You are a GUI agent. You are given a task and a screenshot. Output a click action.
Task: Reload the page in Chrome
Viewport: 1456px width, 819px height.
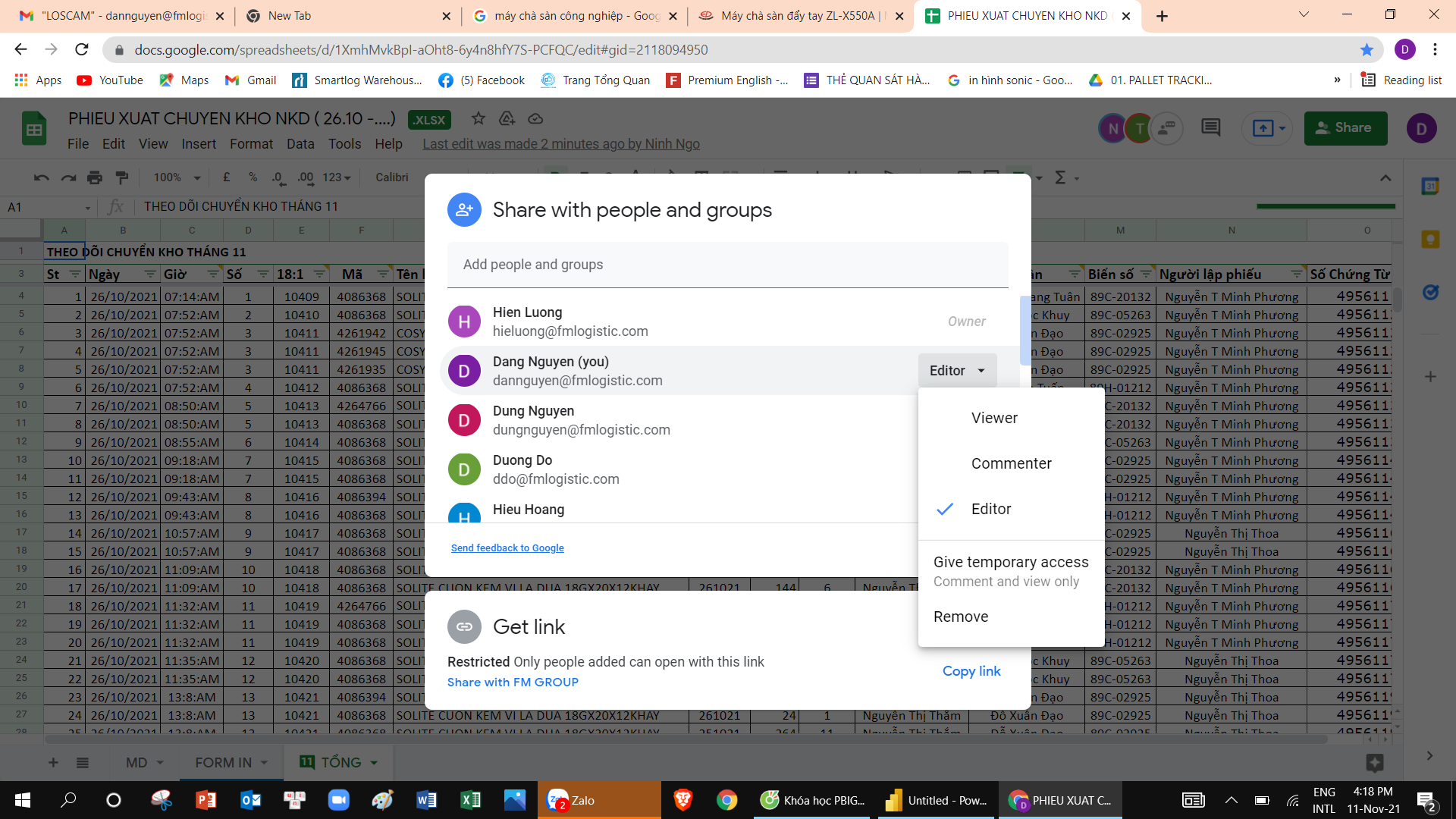(x=82, y=50)
